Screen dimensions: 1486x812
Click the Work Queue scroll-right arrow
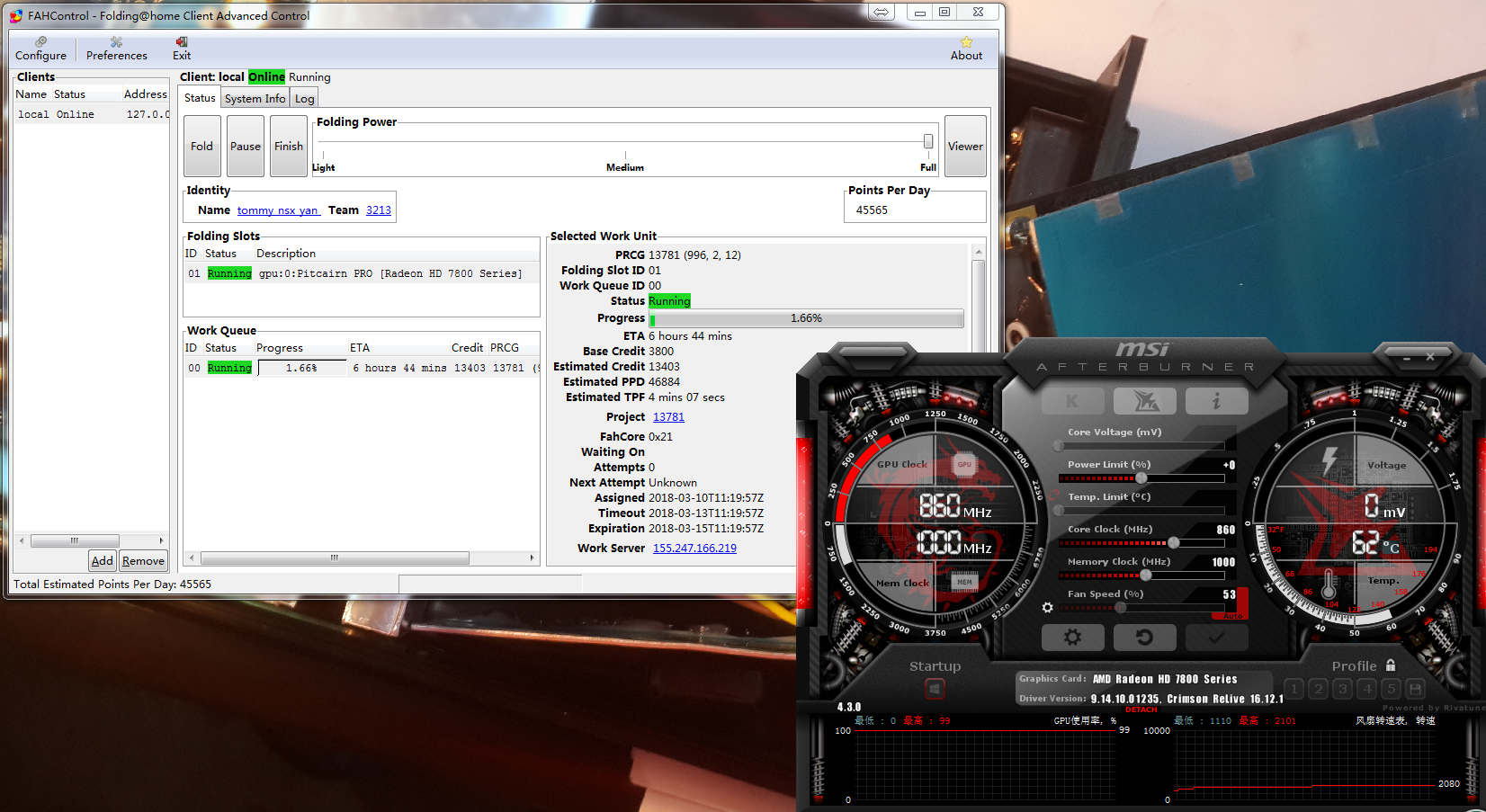(x=532, y=558)
